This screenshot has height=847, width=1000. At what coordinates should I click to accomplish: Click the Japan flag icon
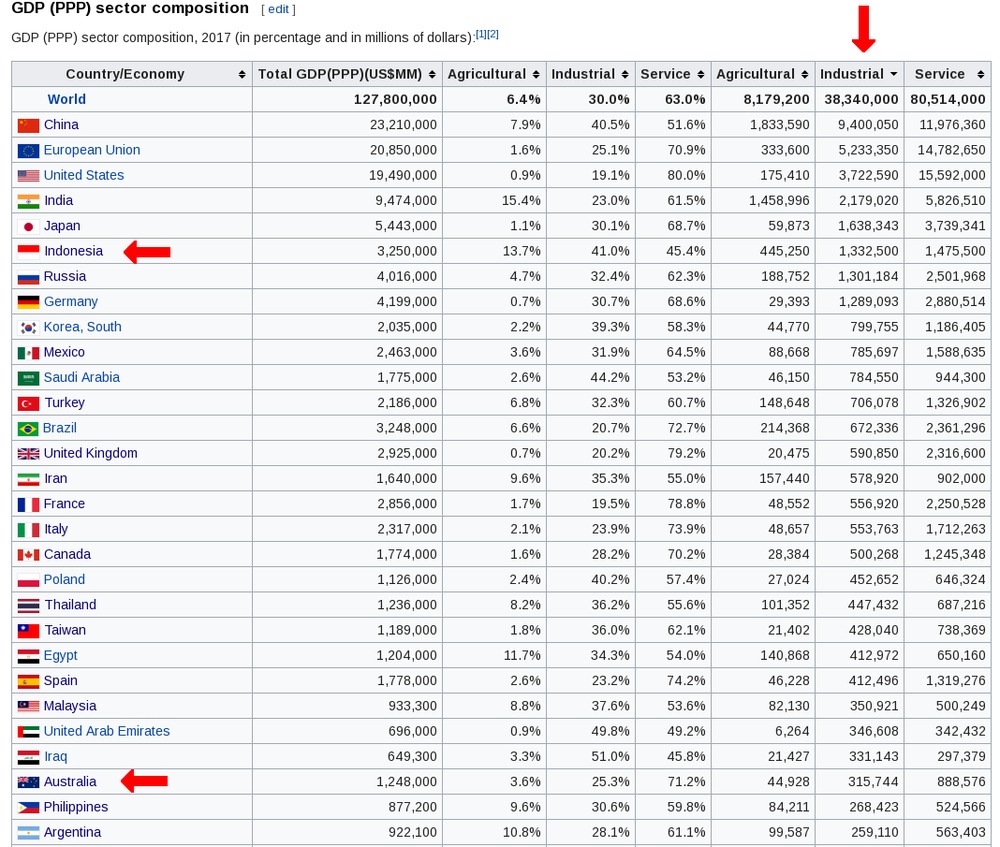(28, 226)
